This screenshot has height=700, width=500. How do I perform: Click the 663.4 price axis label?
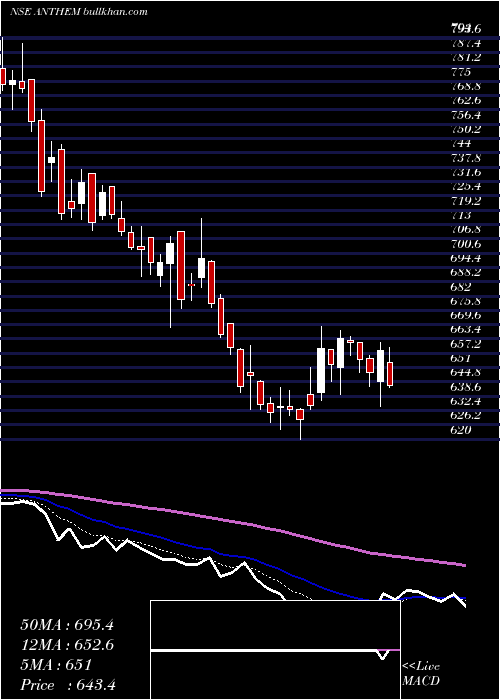pos(467,330)
